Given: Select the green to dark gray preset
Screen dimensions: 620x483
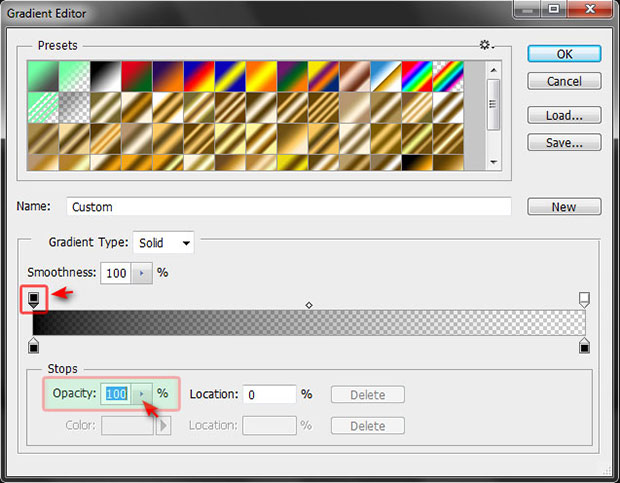Looking at the screenshot, I should click(43, 76).
